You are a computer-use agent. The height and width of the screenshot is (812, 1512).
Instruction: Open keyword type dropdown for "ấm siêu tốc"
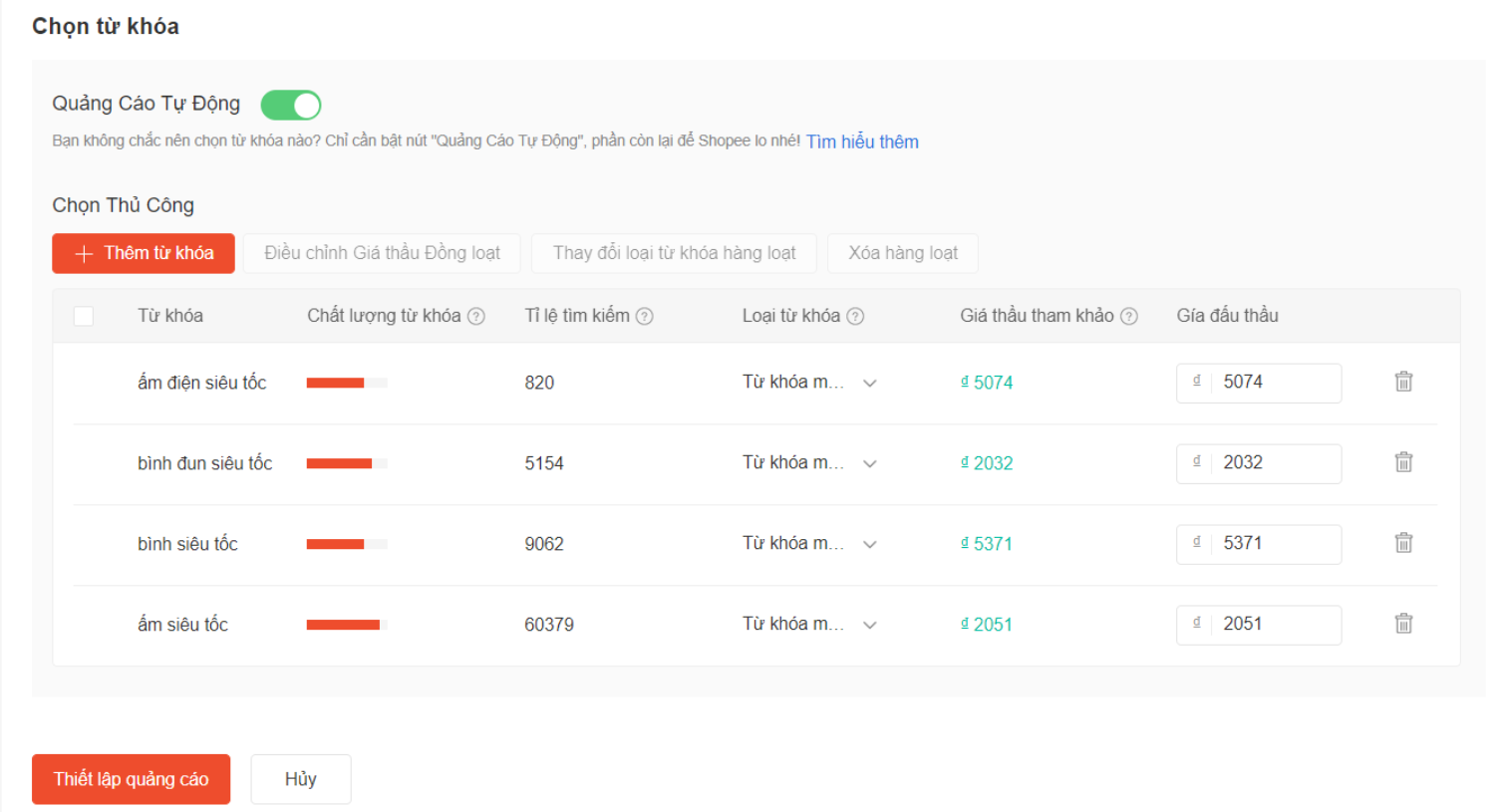pos(809,625)
